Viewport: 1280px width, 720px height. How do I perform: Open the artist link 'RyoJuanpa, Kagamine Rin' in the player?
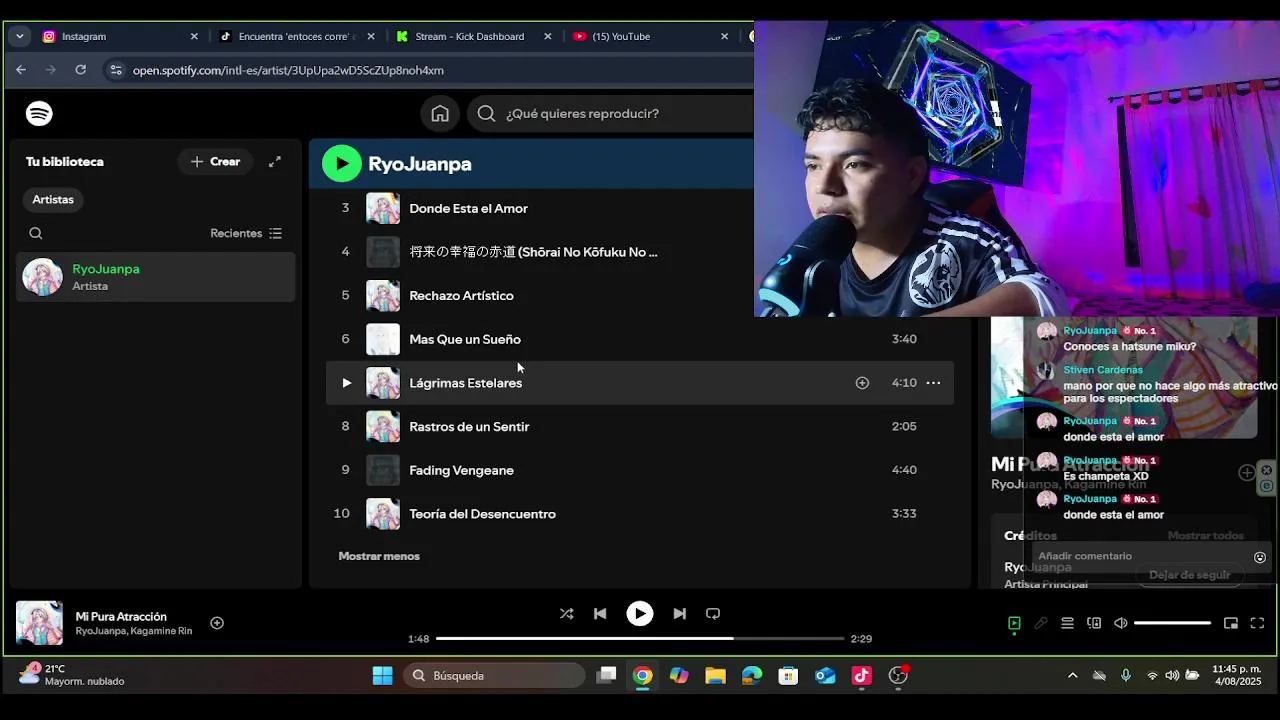point(134,631)
